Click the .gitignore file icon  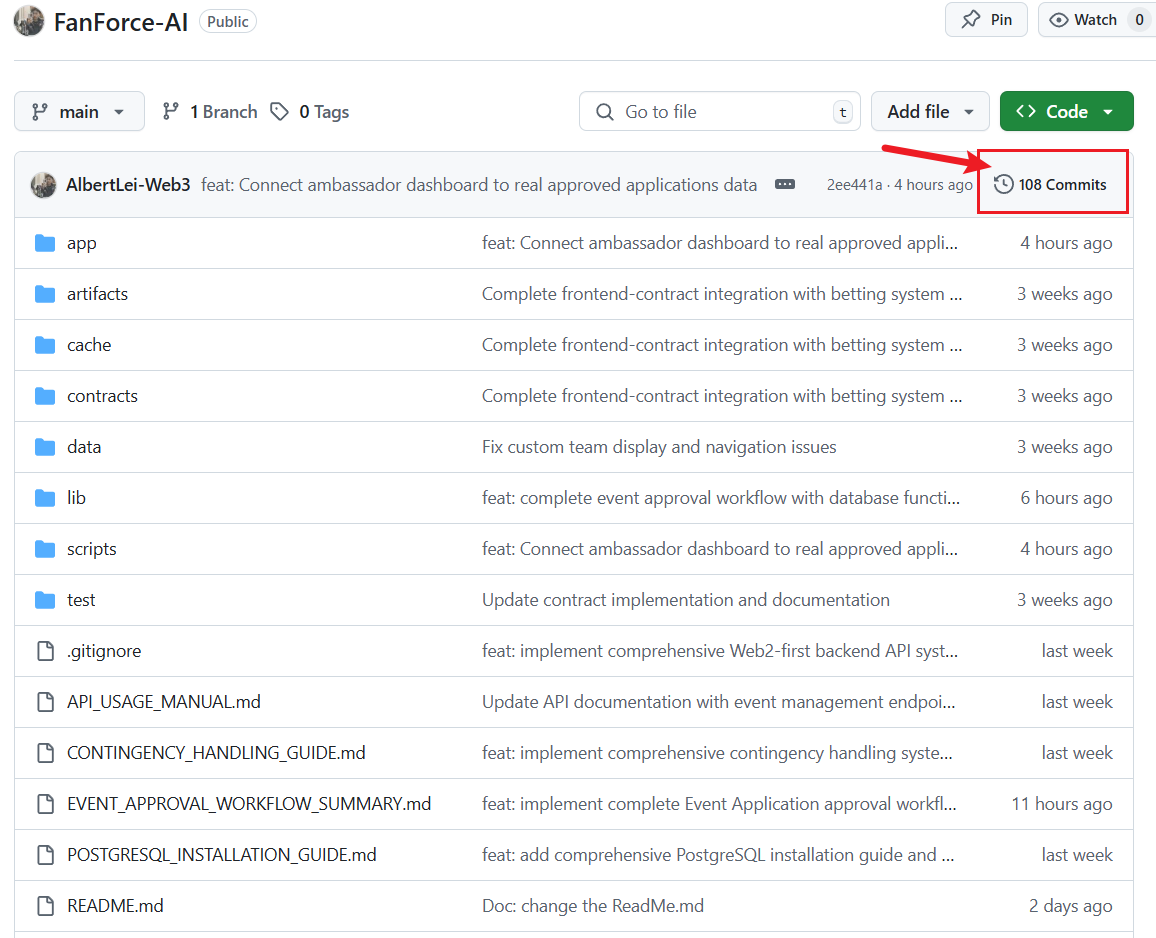(46, 650)
